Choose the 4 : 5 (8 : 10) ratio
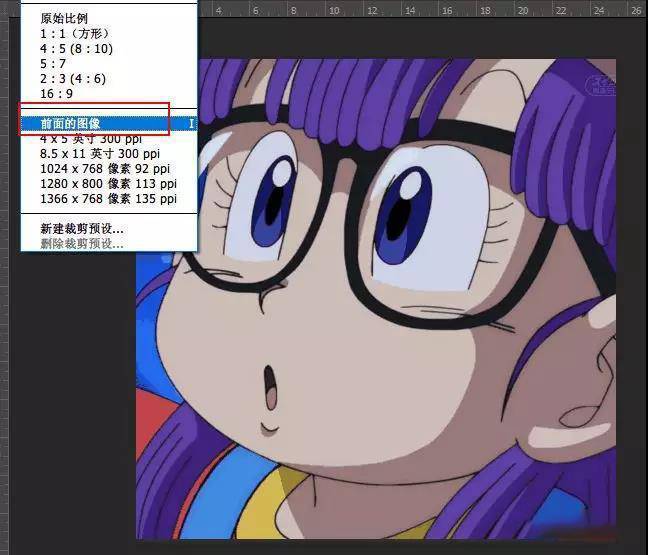The width and height of the screenshot is (648, 555). click(109, 49)
